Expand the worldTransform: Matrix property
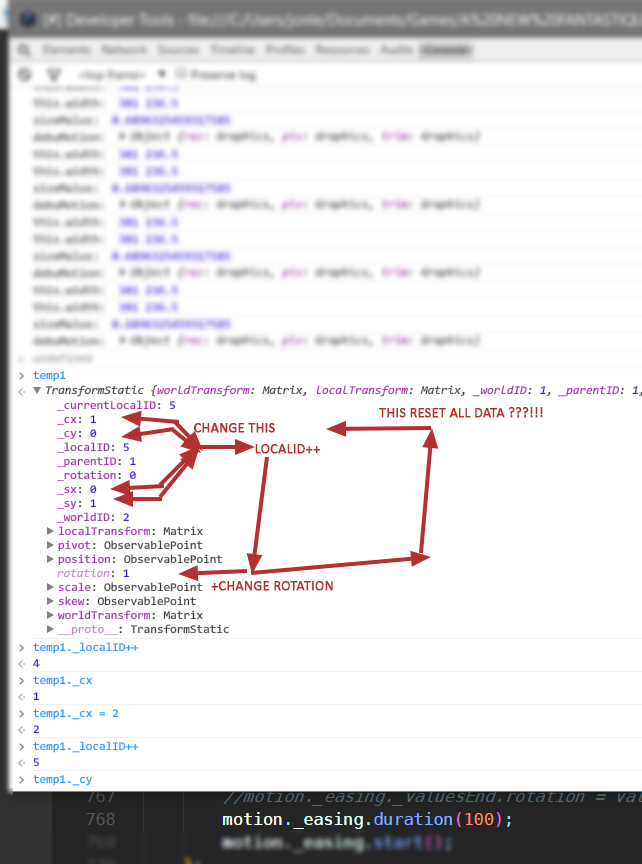Viewport: 642px width, 864px height. pos(50,615)
